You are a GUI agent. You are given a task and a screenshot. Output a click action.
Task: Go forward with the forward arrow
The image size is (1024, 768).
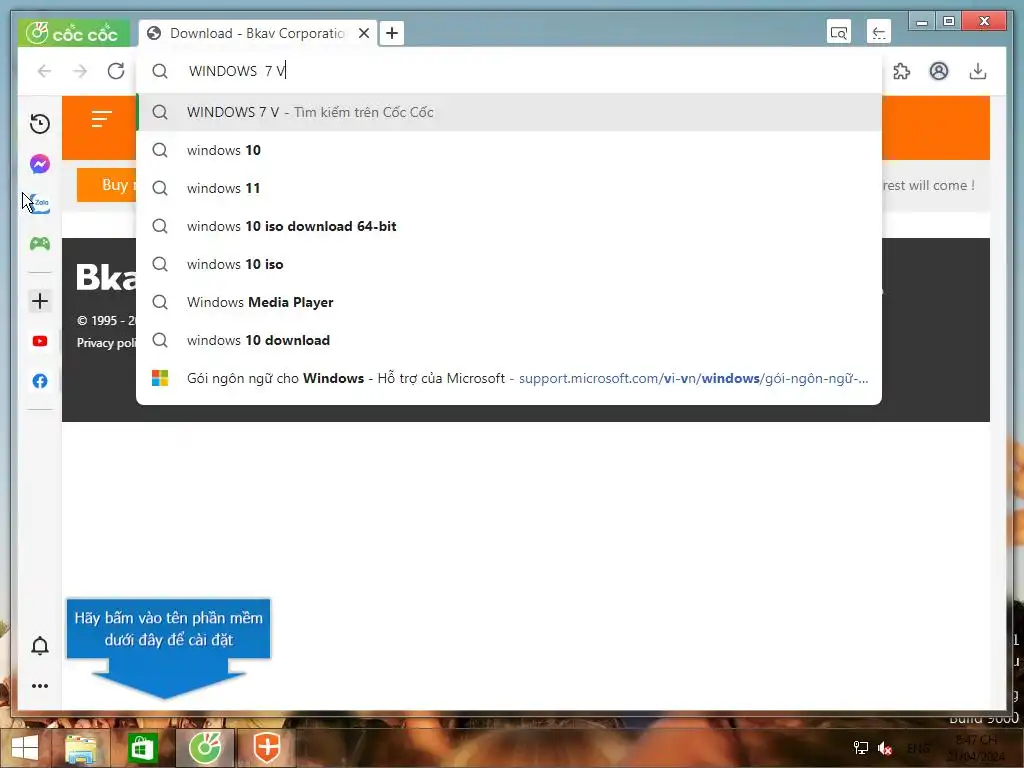(80, 71)
